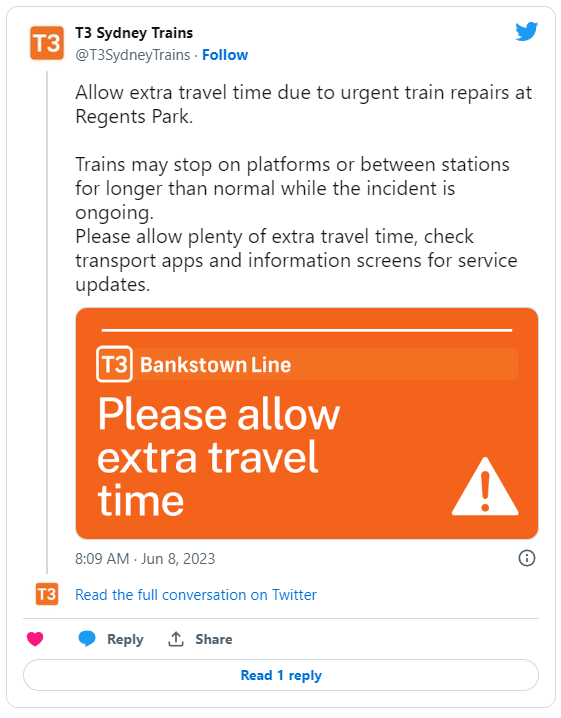Click the Twitter bird logo
The width and height of the screenshot is (561, 718).
tap(526, 32)
